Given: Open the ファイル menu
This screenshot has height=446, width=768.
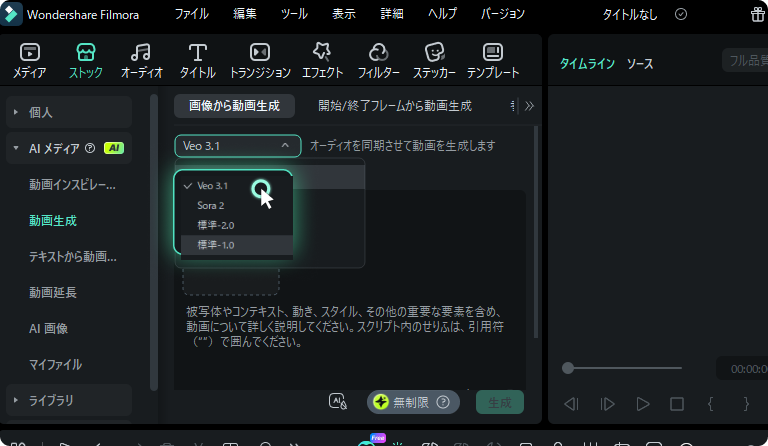Looking at the screenshot, I should (x=192, y=14).
